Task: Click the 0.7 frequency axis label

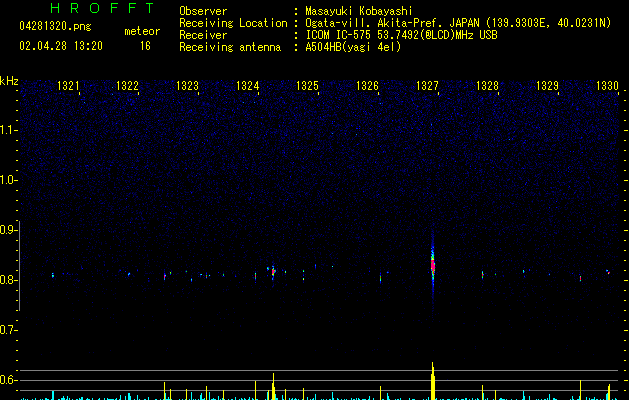Action: point(8,330)
